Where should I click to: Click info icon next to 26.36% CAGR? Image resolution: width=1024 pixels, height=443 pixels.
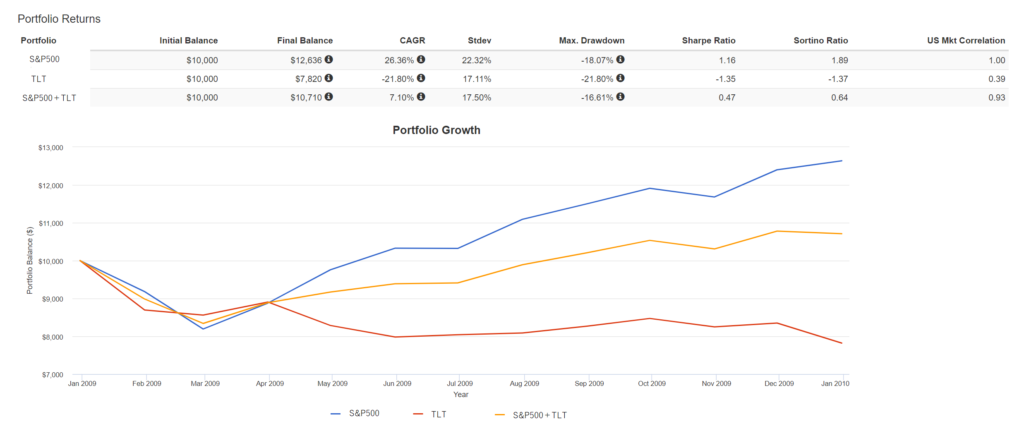pos(421,60)
